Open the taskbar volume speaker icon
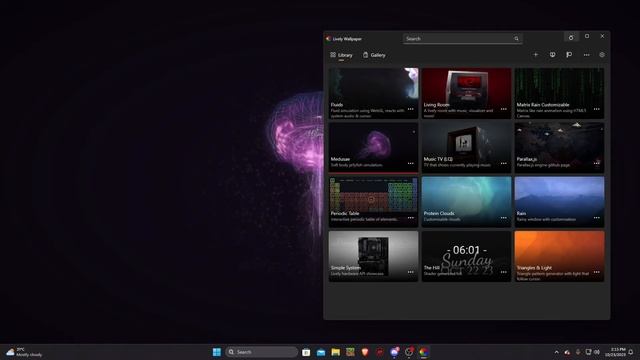 [x=597, y=352]
